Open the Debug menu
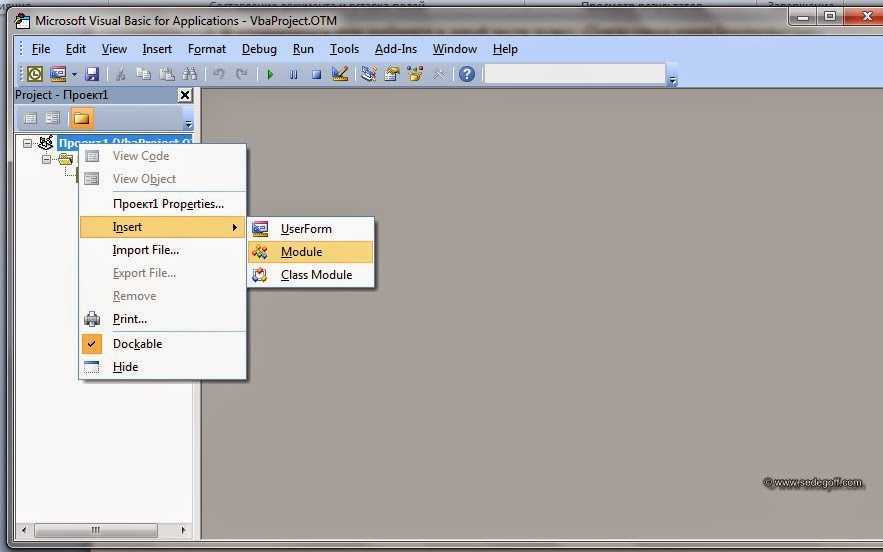This screenshot has width=883, height=552. 259,50
